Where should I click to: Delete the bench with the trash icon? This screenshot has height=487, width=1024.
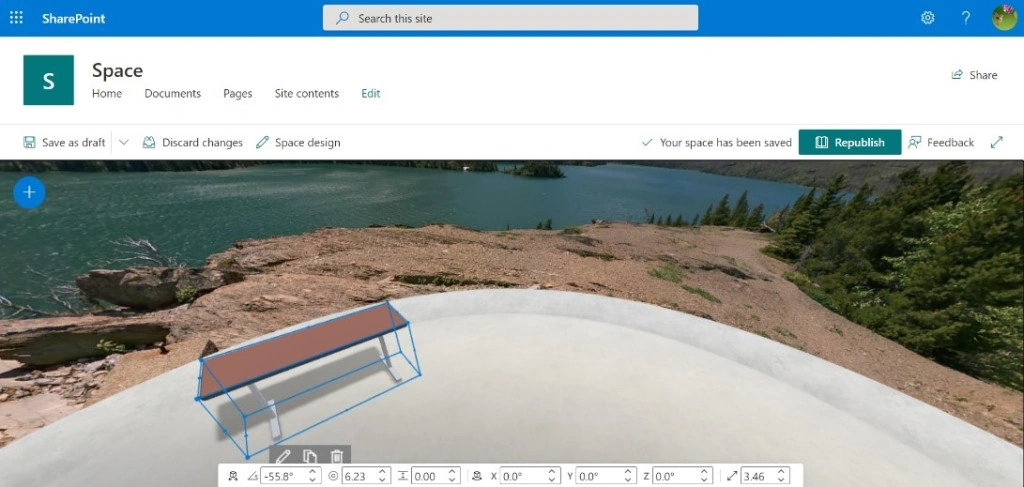click(x=336, y=456)
